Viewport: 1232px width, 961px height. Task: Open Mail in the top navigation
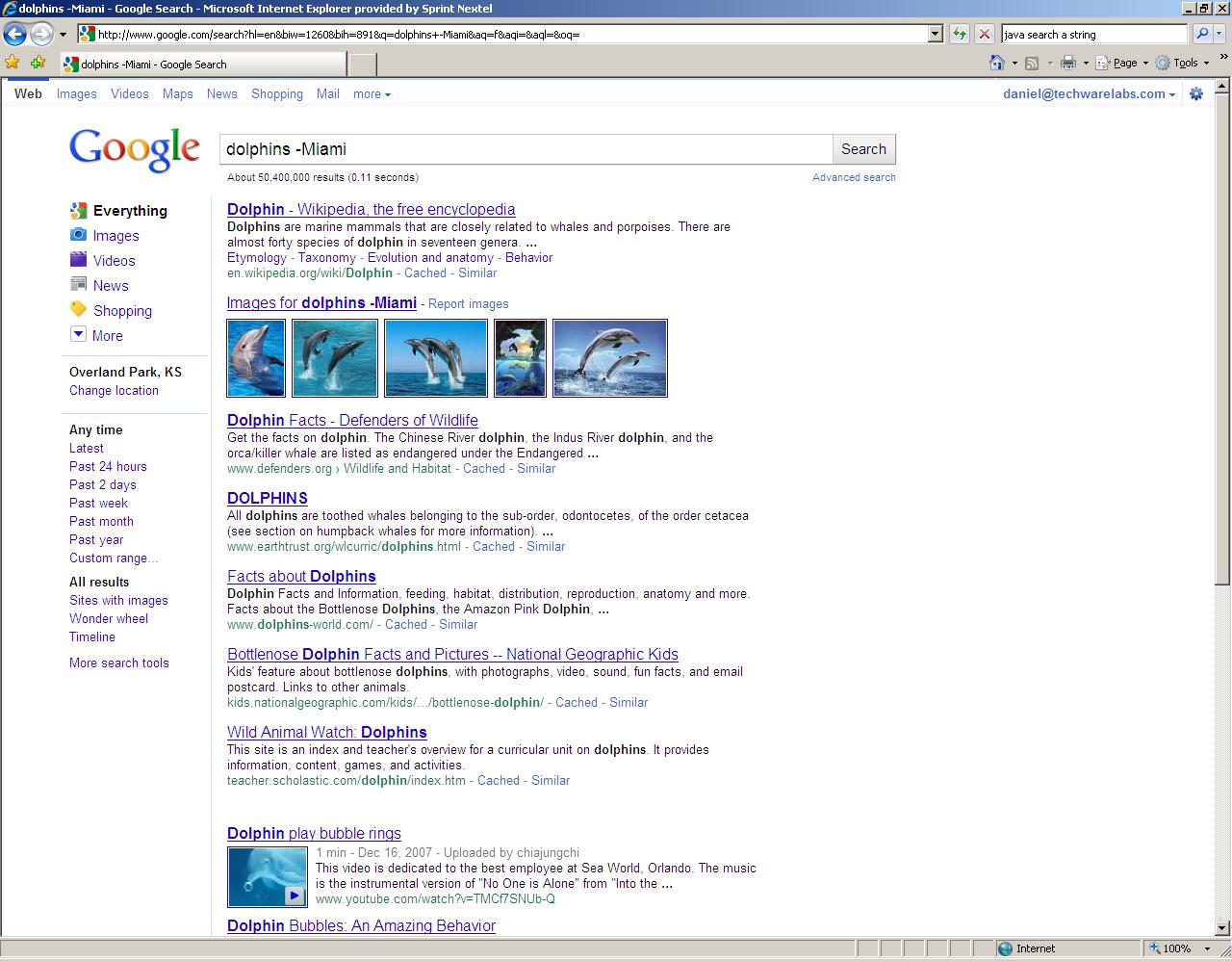pos(328,94)
